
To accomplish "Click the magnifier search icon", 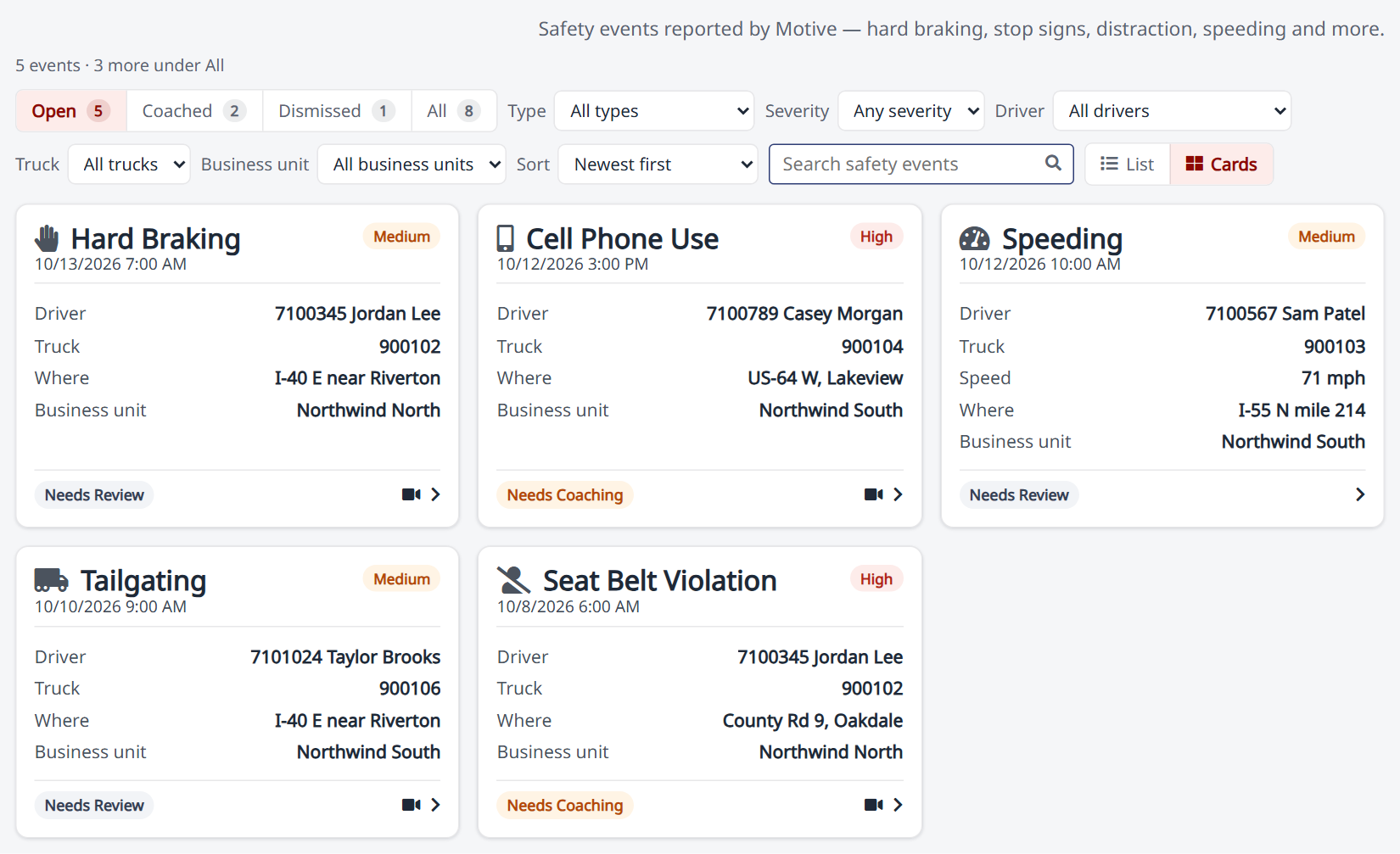I will point(1053,163).
